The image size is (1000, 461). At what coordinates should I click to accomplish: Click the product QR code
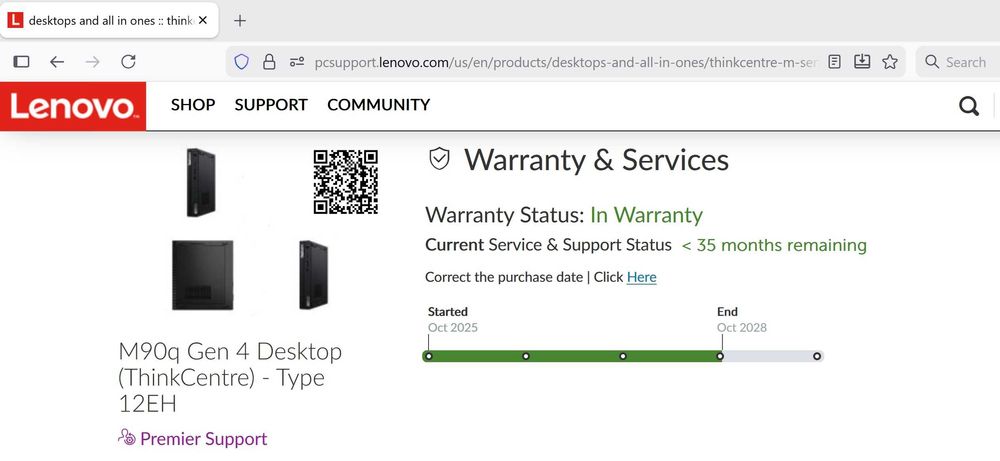346,182
